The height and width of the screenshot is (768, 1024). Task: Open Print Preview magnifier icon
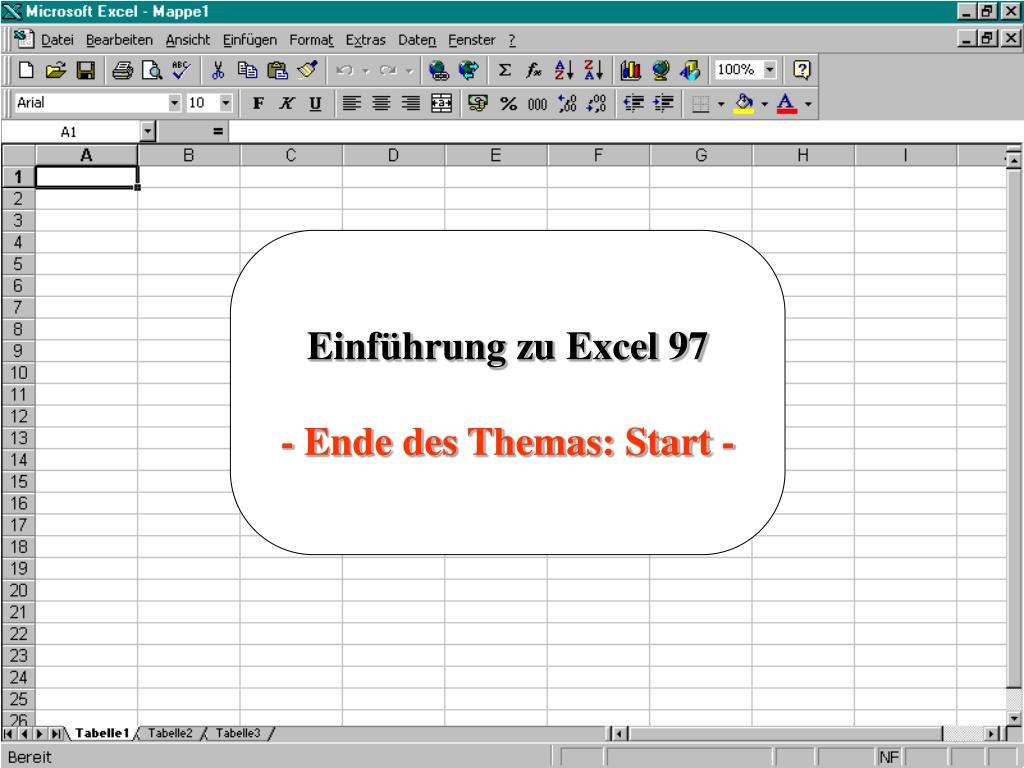coord(152,70)
